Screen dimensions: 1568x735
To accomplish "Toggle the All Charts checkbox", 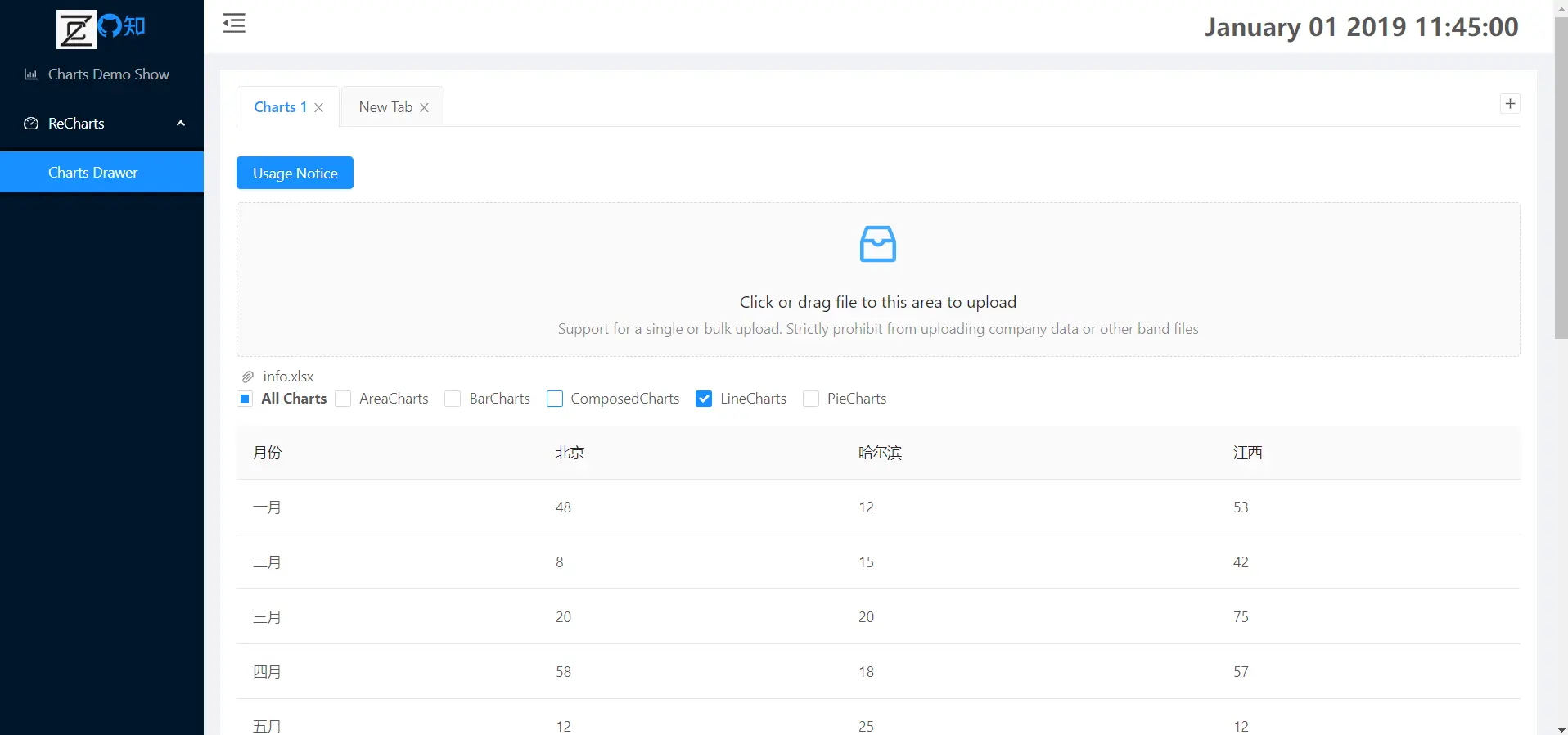I will (245, 399).
